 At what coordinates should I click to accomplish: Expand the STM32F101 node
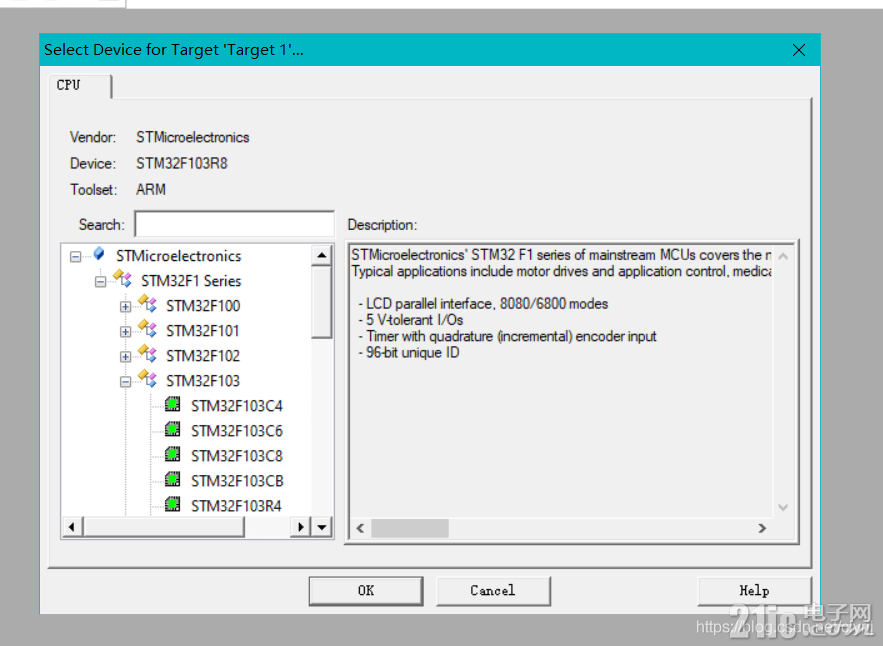126,332
